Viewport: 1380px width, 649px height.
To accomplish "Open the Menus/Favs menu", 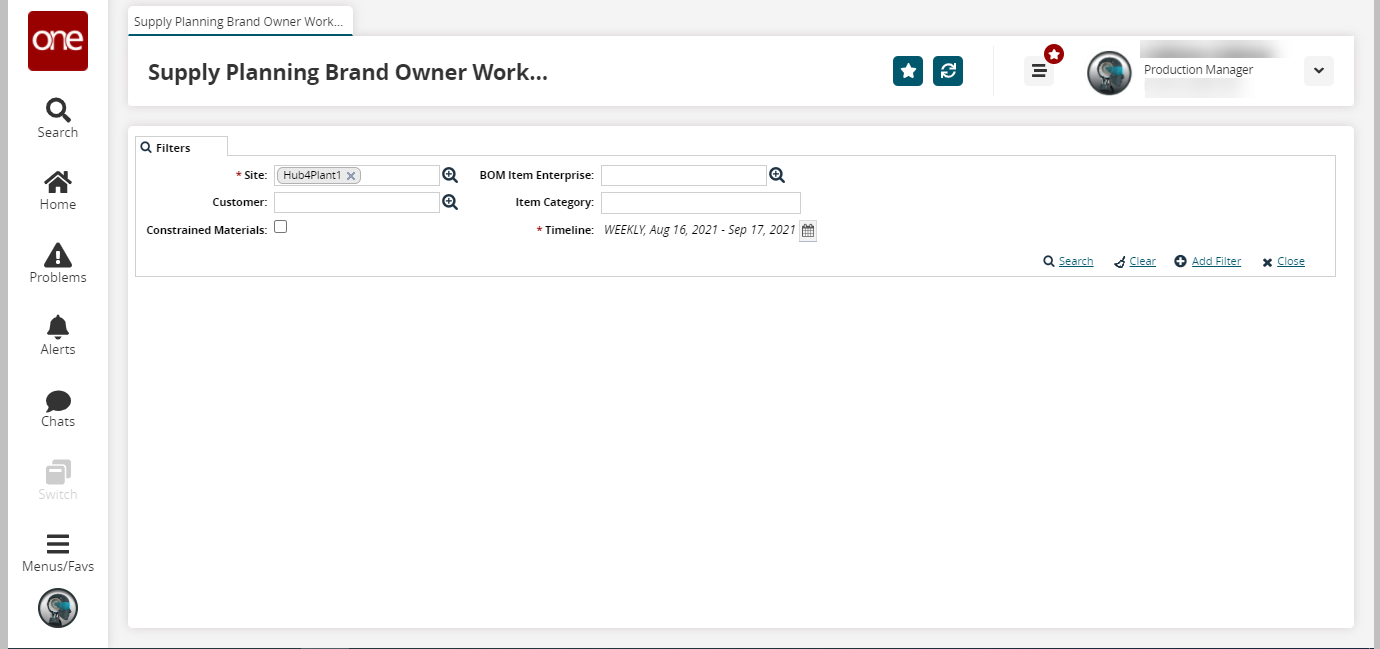I will coord(58,553).
